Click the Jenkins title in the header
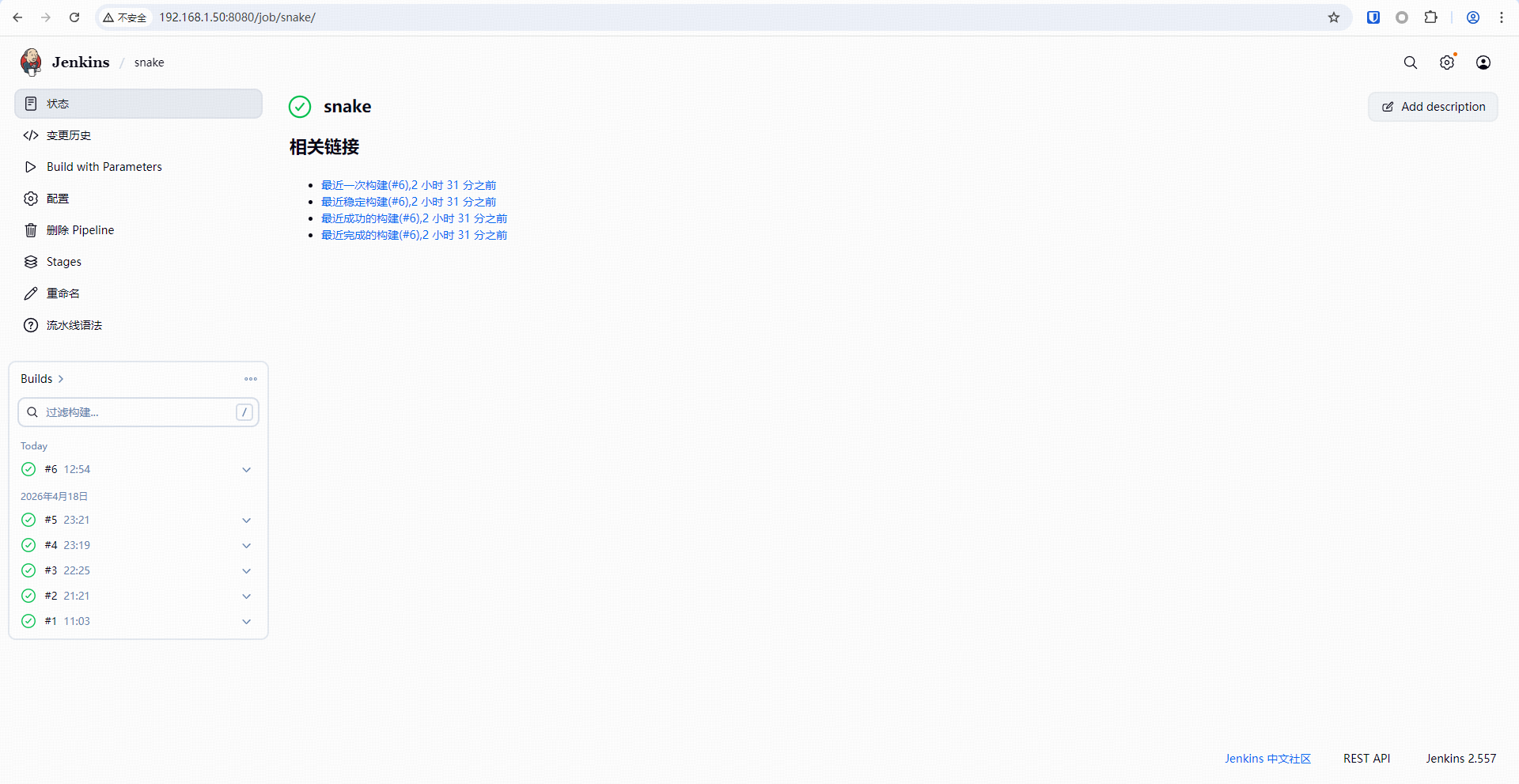 (81, 62)
